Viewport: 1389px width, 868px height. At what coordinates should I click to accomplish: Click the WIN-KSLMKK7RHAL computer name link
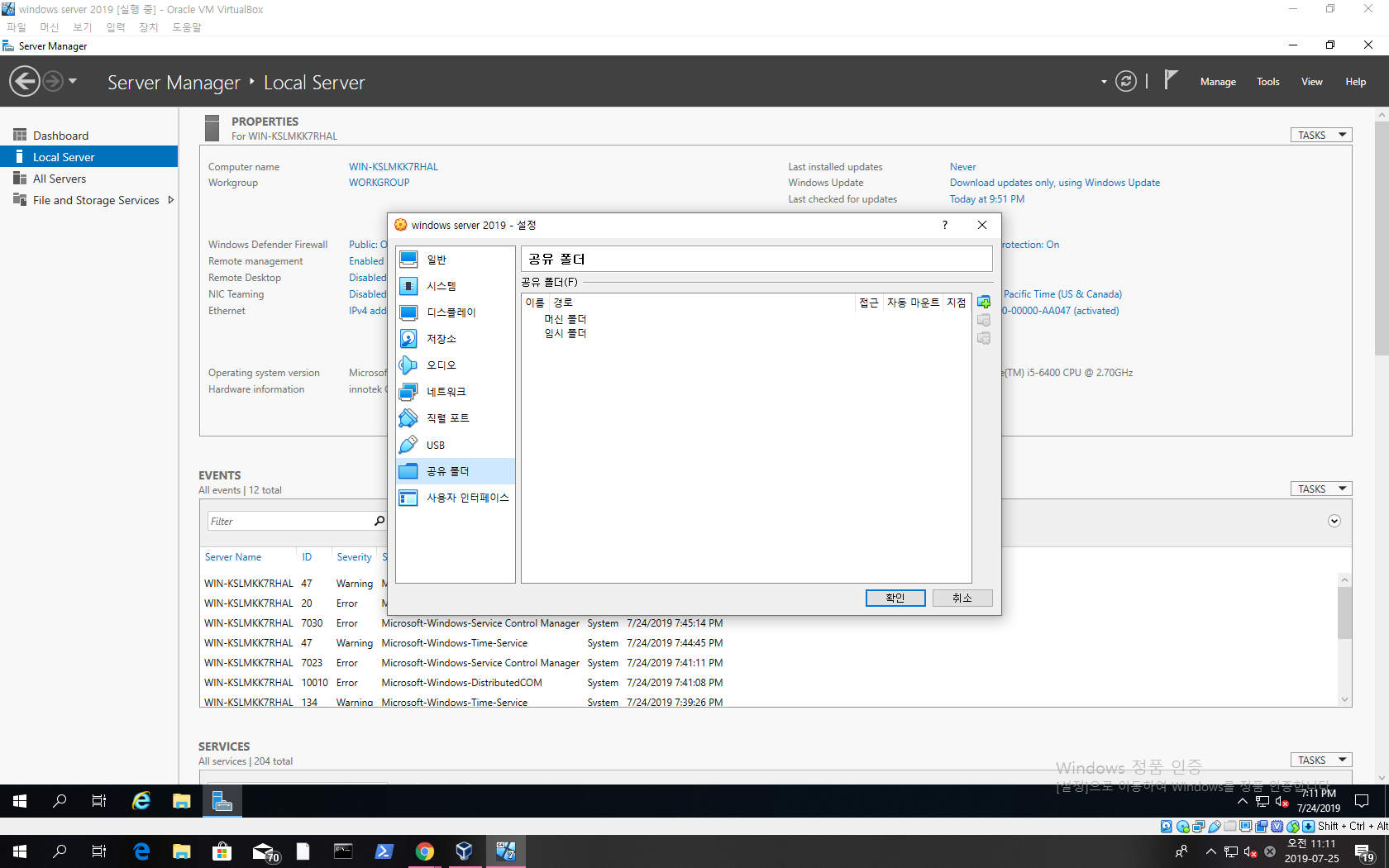[394, 167]
